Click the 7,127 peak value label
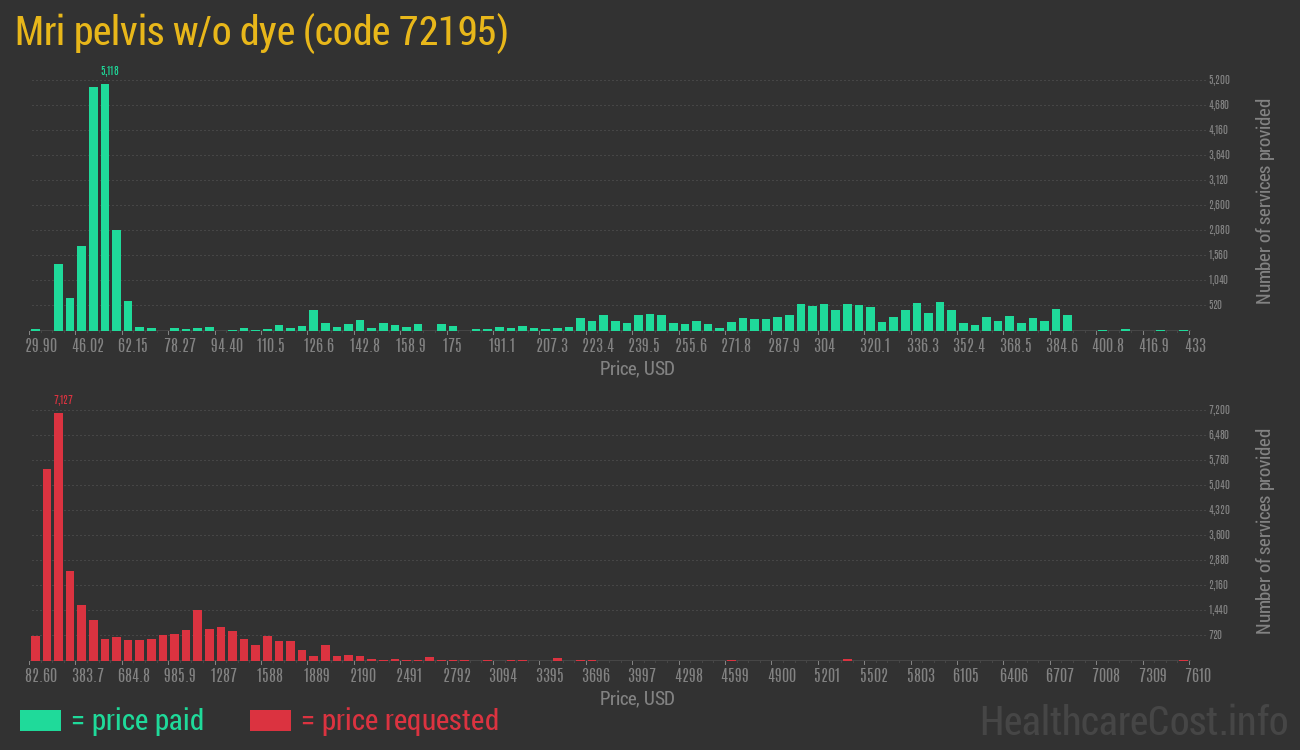1300x750 pixels. 63,400
